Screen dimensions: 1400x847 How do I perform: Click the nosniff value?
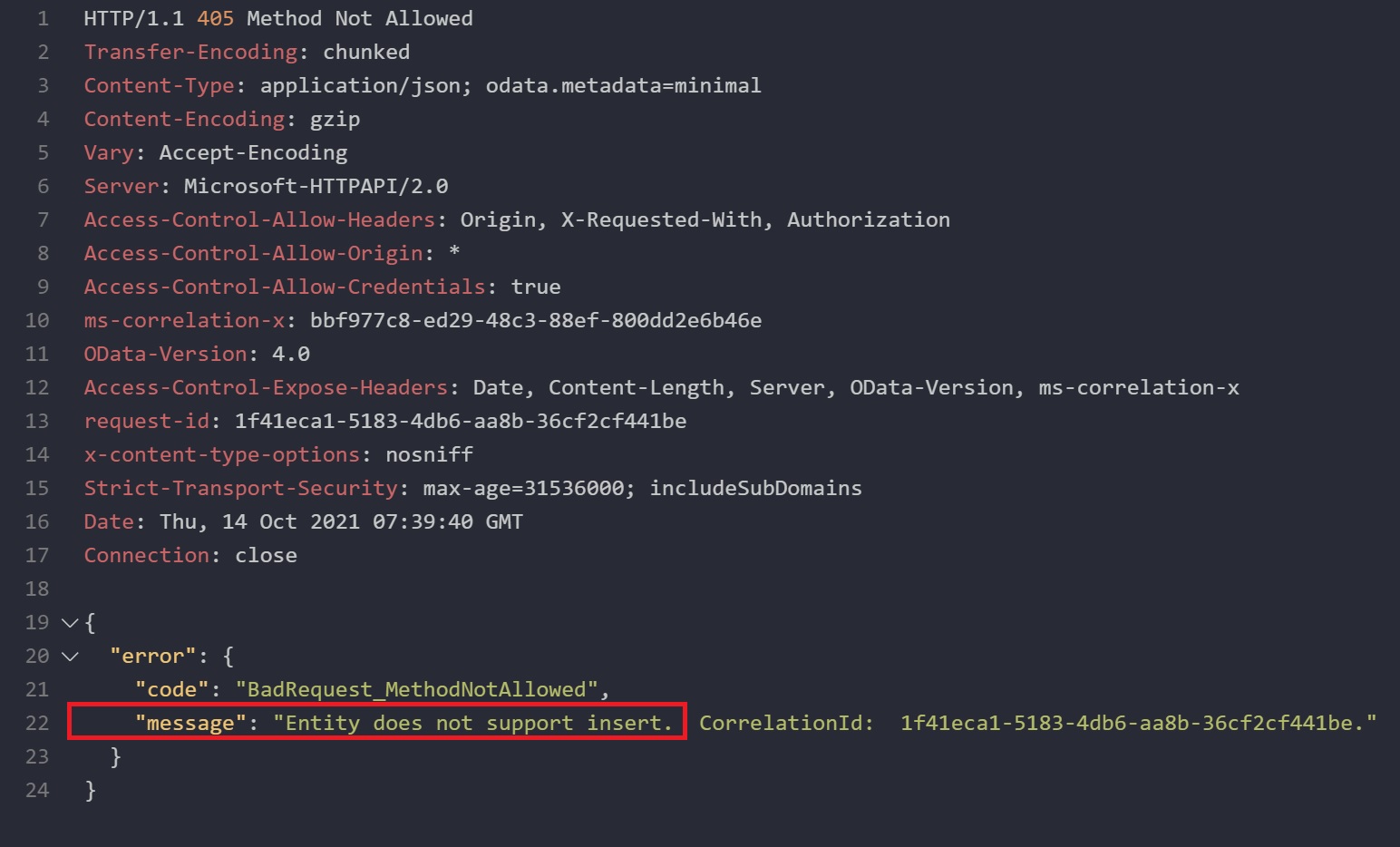pos(429,455)
